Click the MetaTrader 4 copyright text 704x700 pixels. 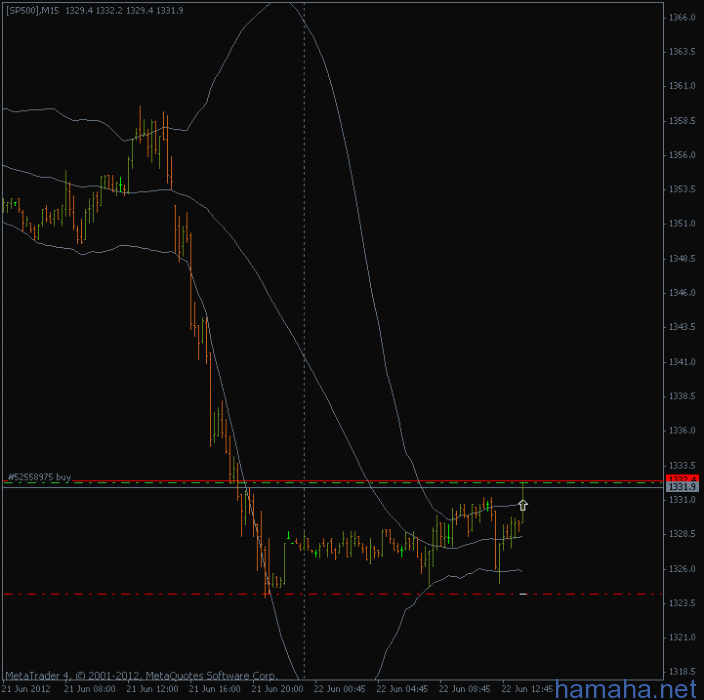pos(141,675)
